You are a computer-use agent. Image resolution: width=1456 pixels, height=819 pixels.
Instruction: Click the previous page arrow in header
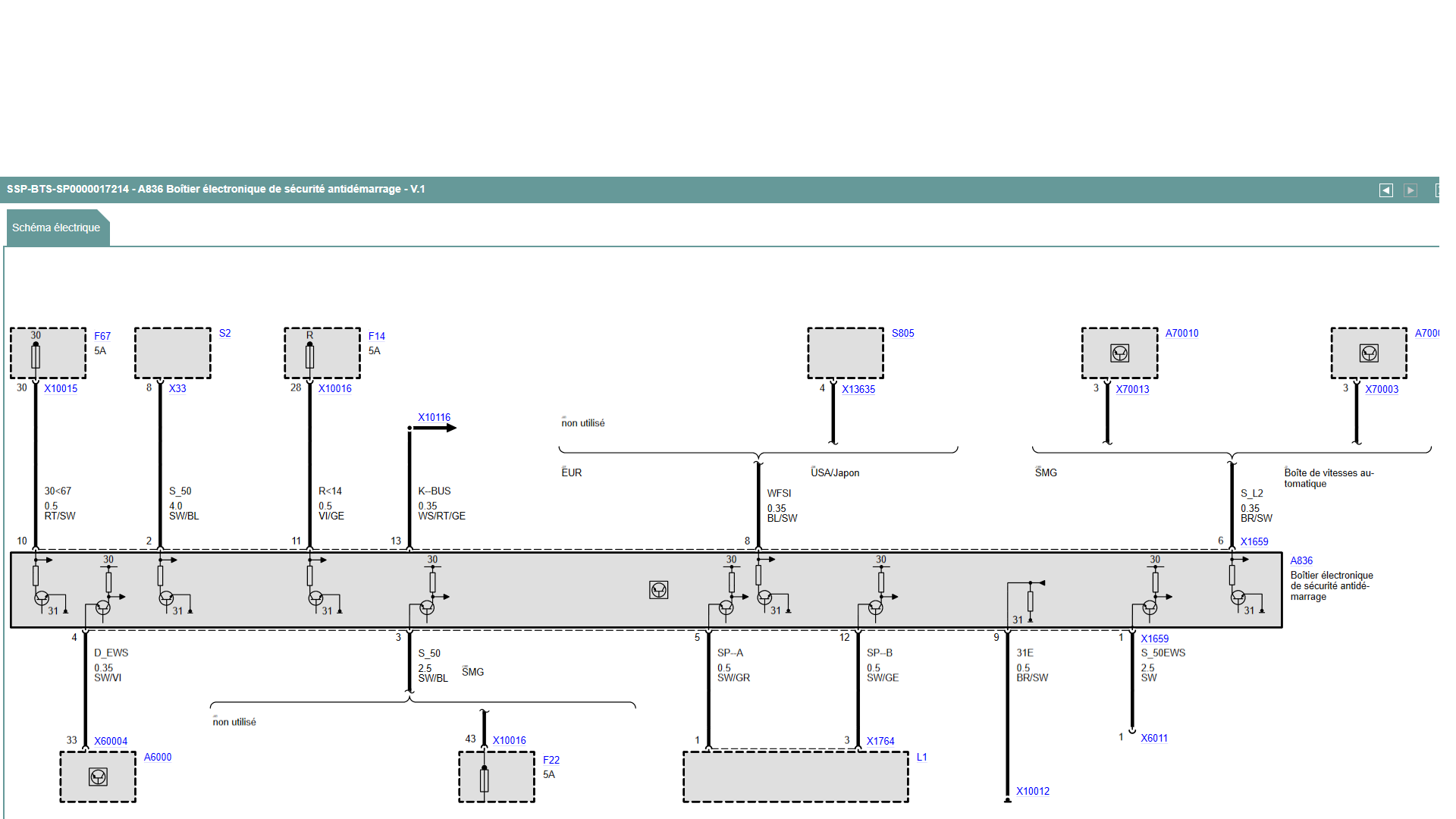pyautogui.click(x=1385, y=190)
